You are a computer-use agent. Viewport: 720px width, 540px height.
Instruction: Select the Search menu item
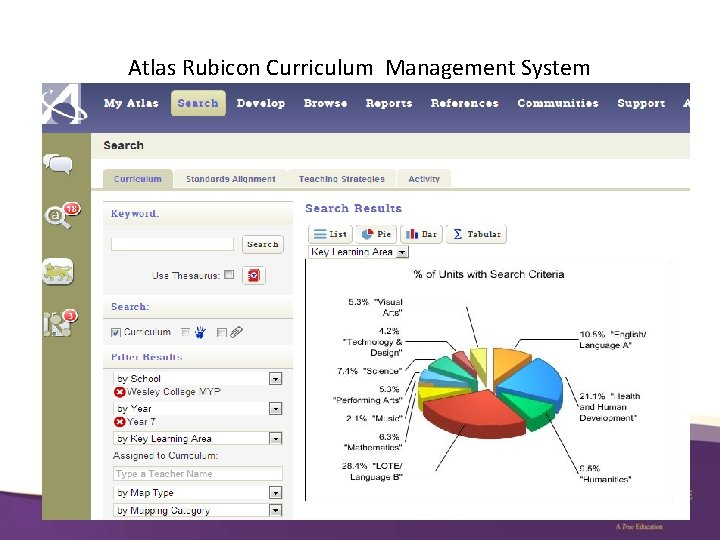tap(198, 103)
